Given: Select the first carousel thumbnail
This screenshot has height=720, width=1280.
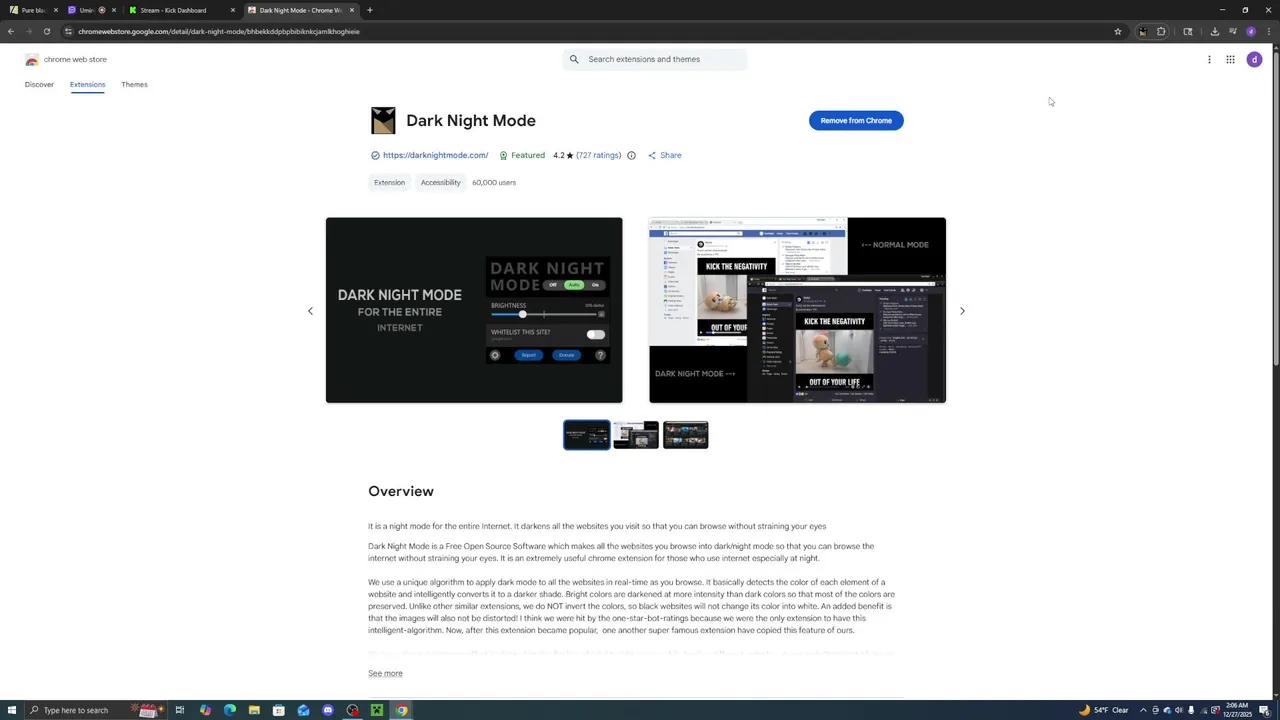Looking at the screenshot, I should tap(586, 435).
